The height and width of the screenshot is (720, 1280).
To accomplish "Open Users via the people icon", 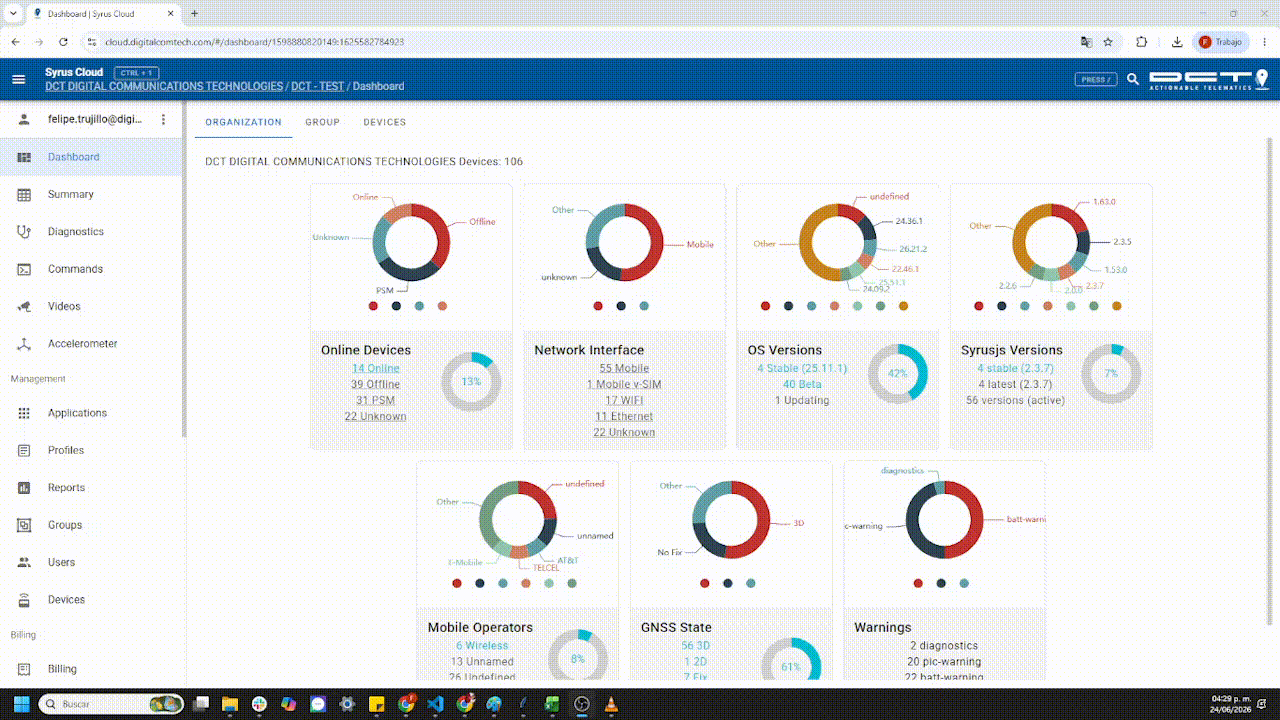I will [x=25, y=562].
